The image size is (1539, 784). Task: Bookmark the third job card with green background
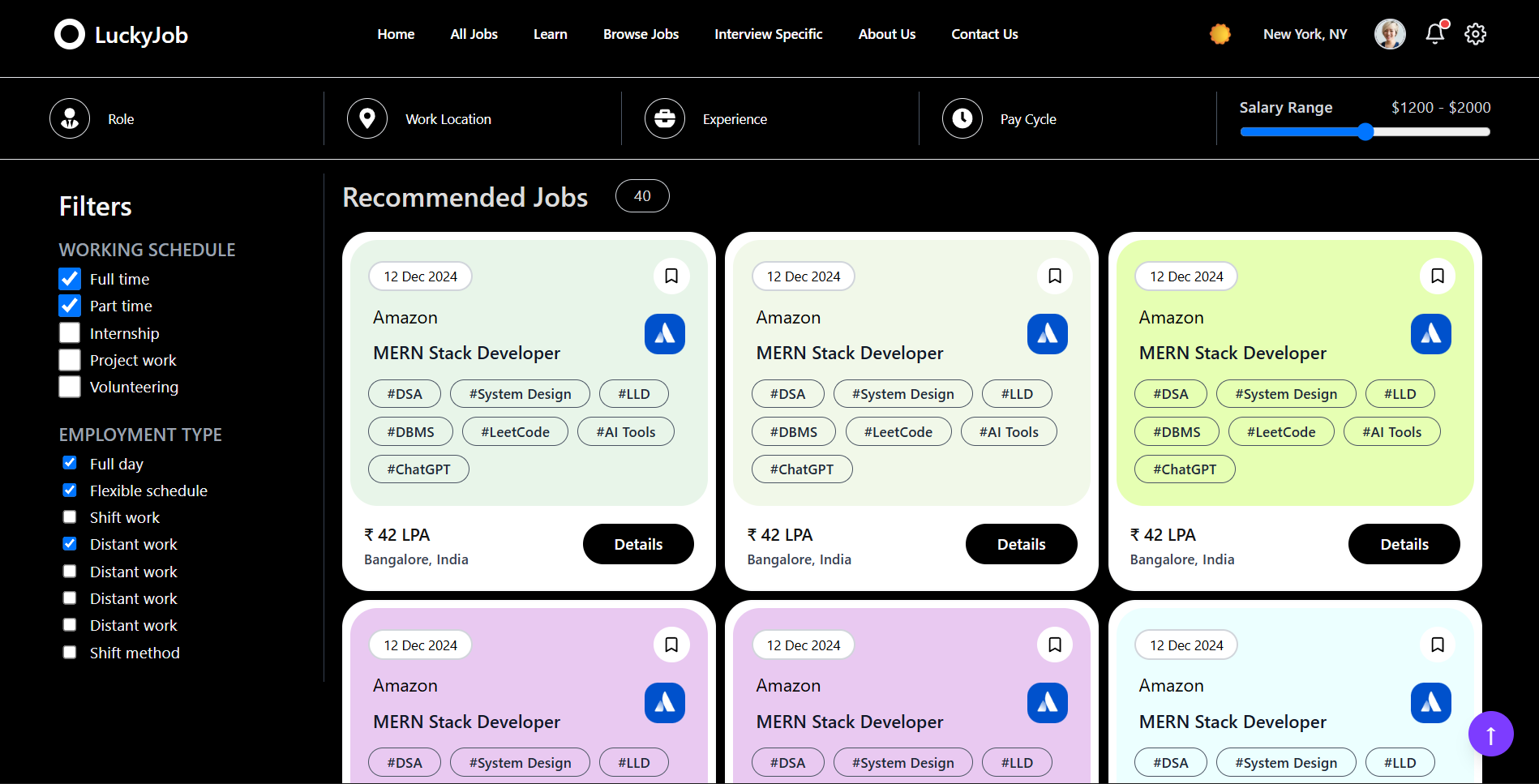click(x=1437, y=276)
